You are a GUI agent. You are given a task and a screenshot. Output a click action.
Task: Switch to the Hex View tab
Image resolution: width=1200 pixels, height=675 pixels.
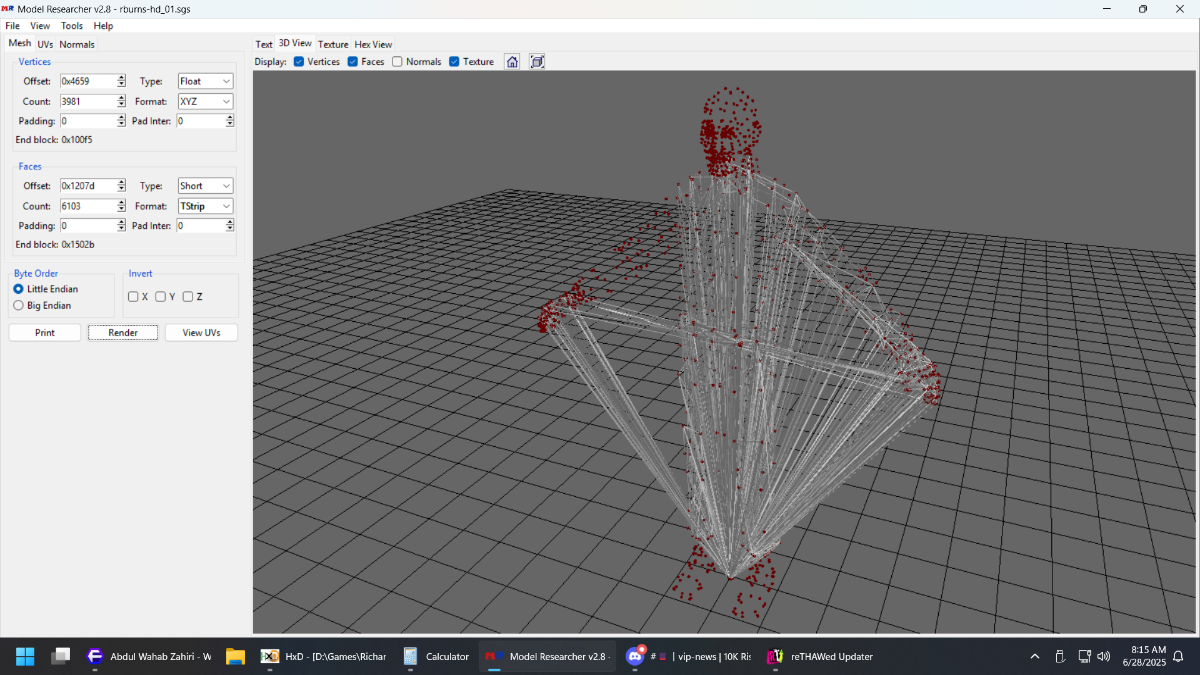click(x=373, y=44)
